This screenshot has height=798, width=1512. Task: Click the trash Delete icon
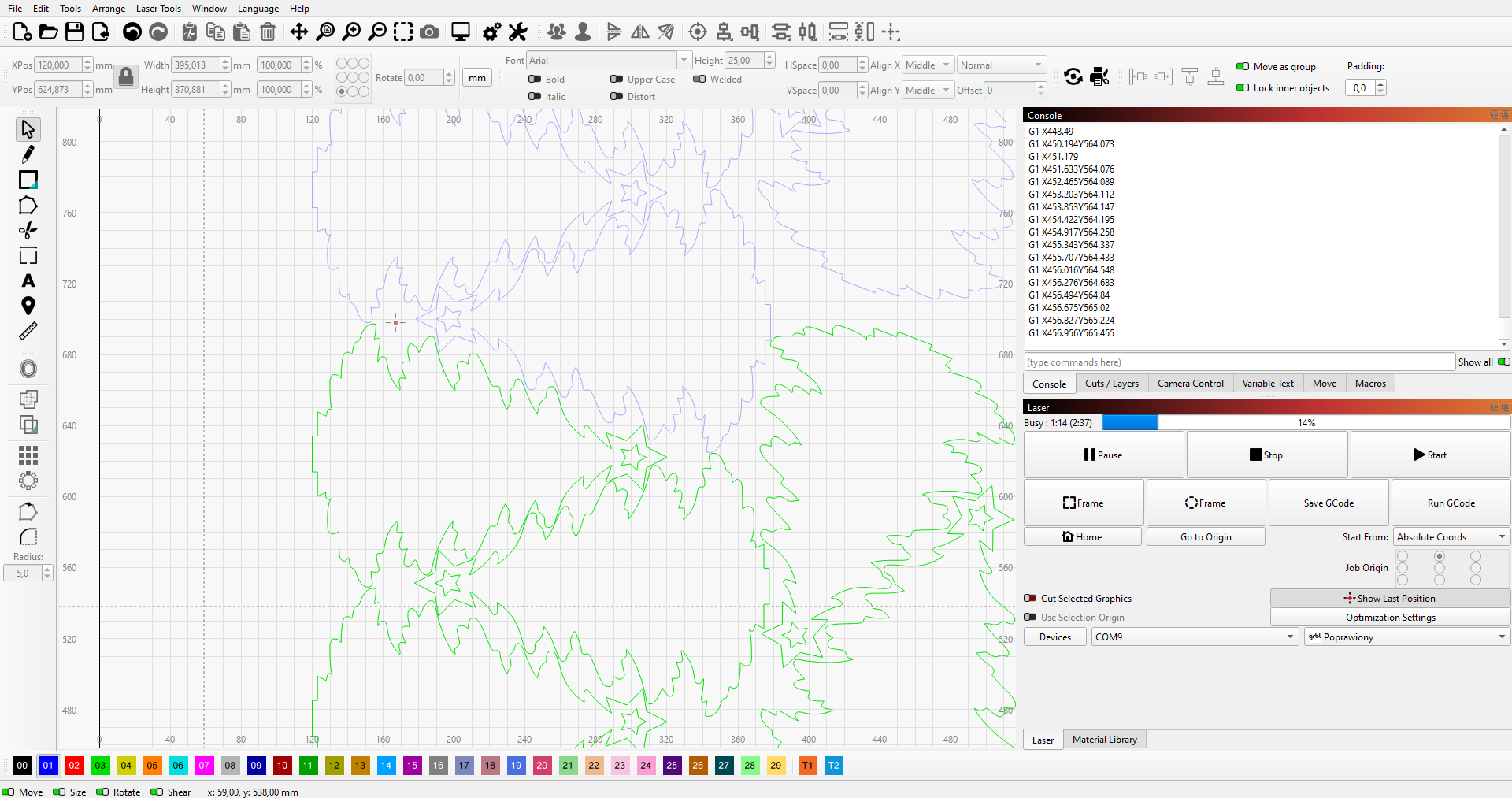point(268,32)
